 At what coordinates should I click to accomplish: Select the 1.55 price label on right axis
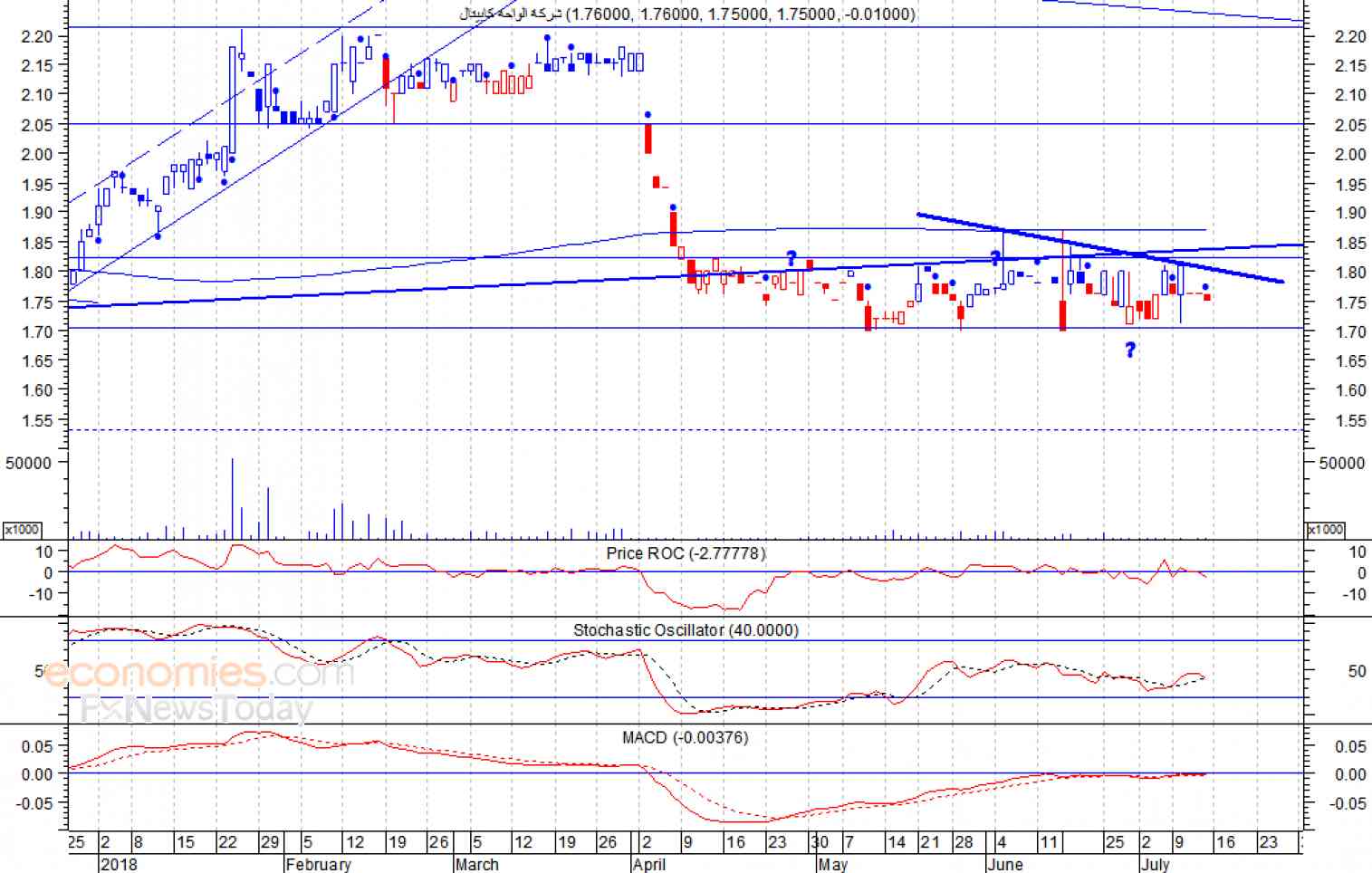pos(1350,421)
